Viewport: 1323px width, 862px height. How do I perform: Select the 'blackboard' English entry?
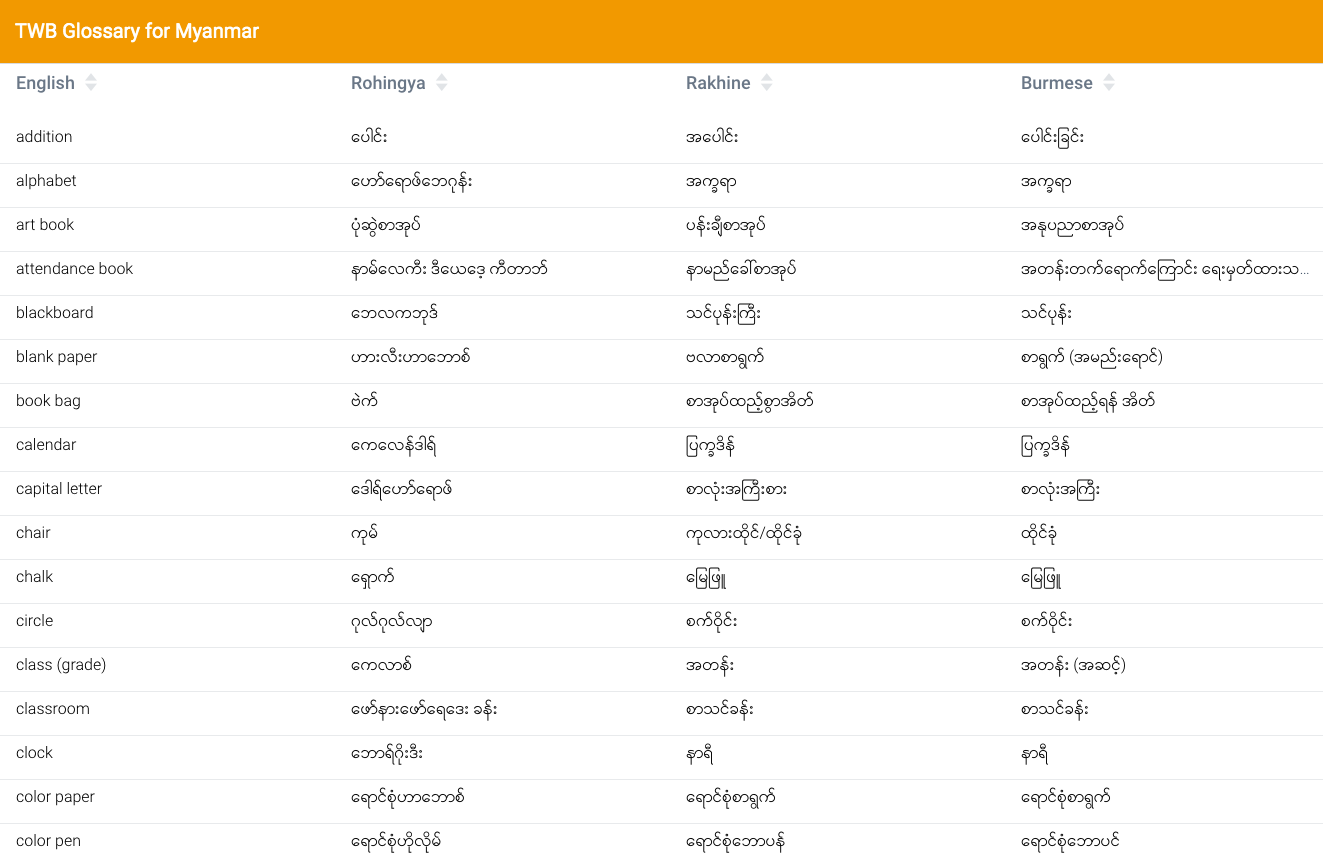click(54, 313)
